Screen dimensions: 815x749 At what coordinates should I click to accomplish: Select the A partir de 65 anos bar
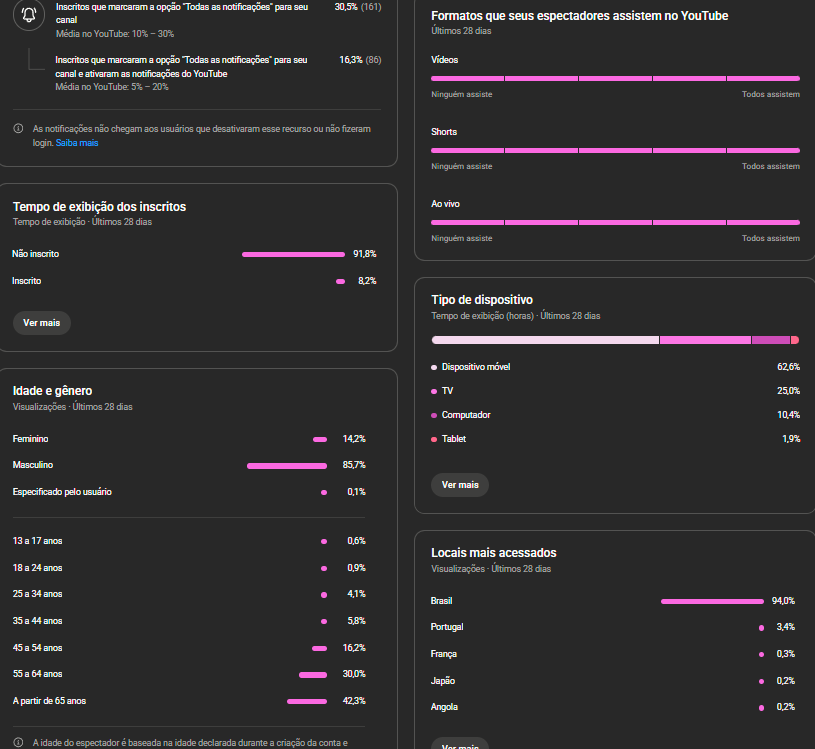pyautogui.click(x=307, y=701)
